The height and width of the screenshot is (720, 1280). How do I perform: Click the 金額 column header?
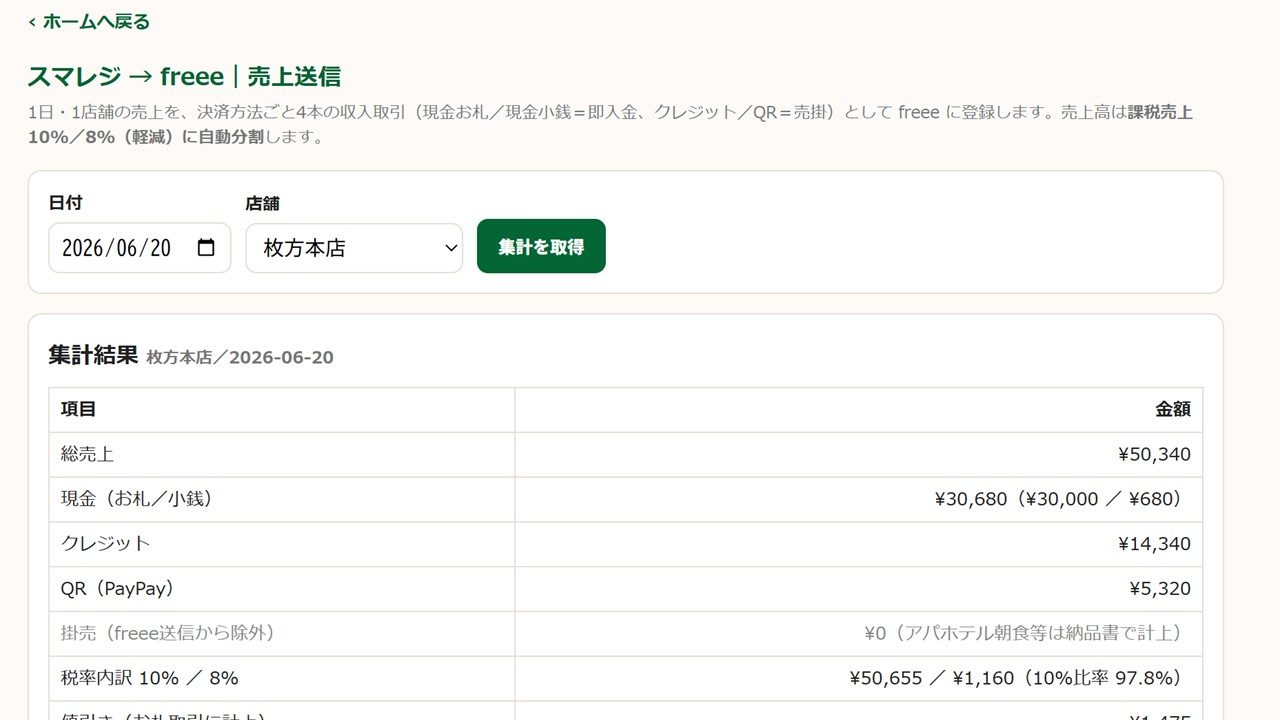point(859,410)
